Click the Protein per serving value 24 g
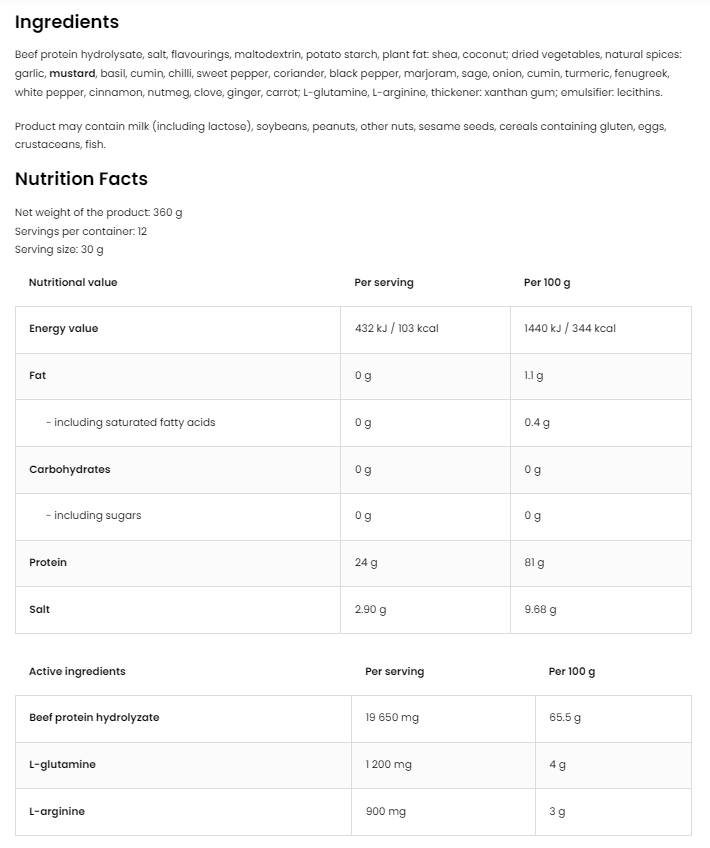The height and width of the screenshot is (848, 710). (366, 563)
